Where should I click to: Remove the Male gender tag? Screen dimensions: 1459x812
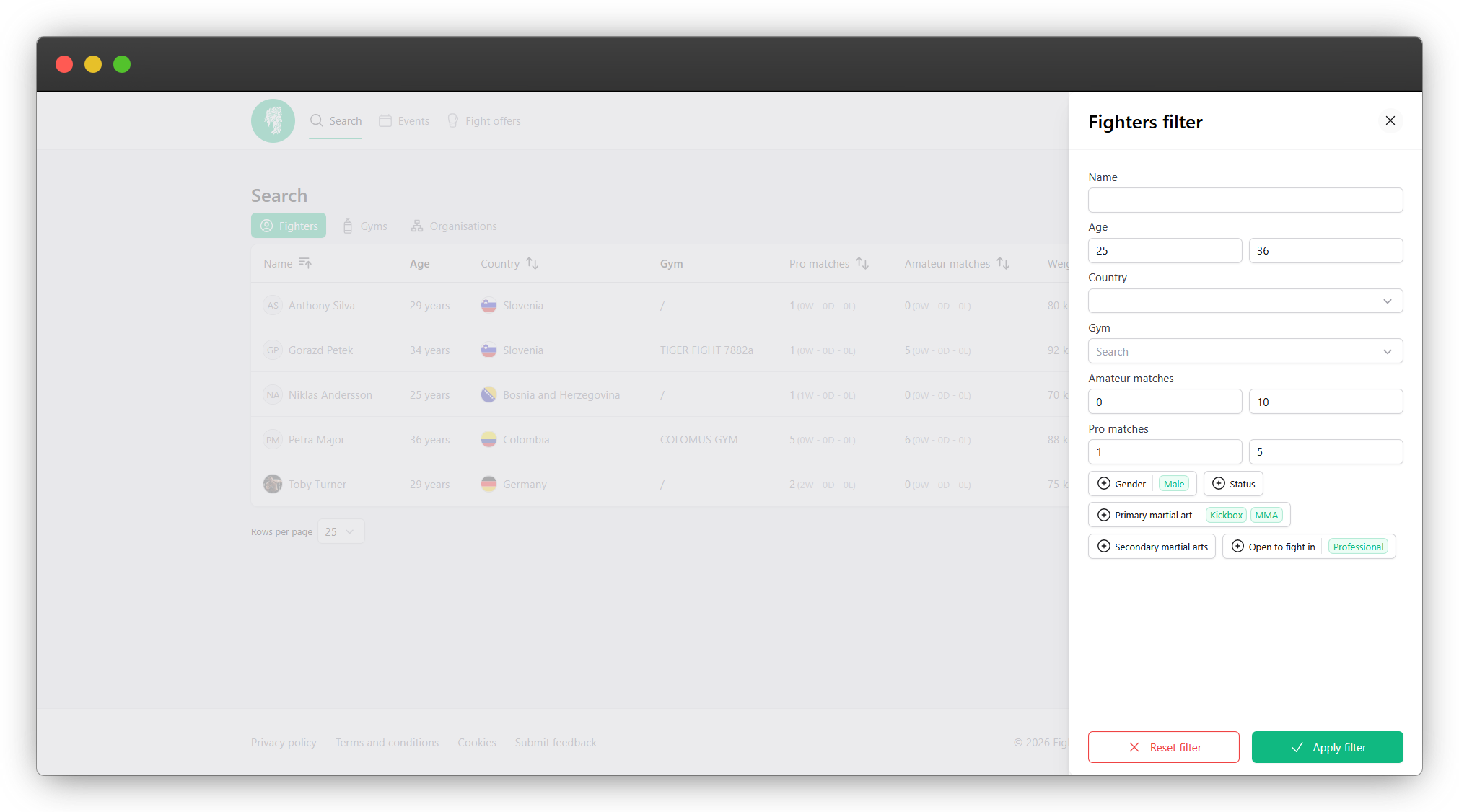1174,484
